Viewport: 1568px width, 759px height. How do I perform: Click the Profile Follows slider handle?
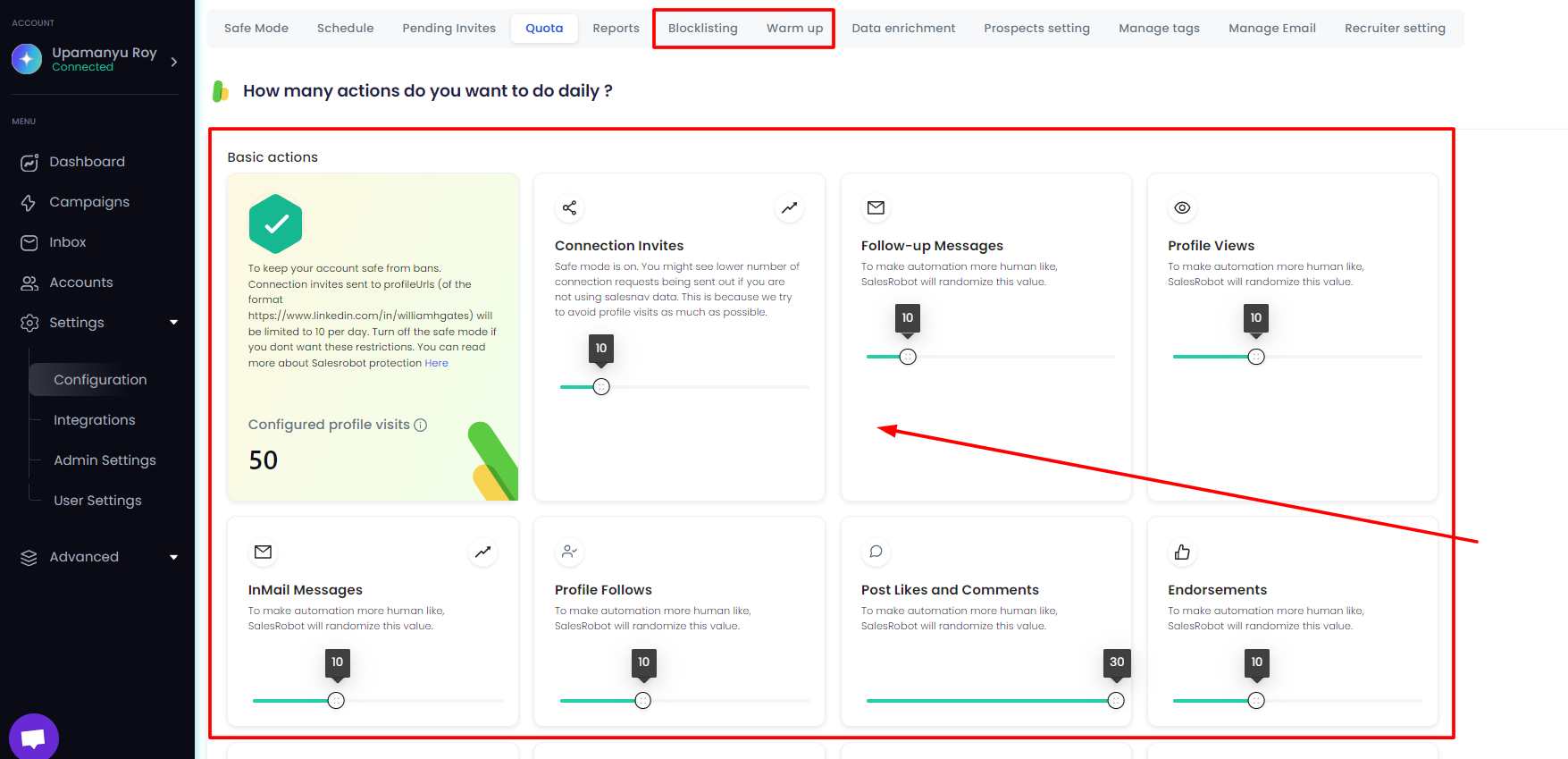(x=643, y=701)
